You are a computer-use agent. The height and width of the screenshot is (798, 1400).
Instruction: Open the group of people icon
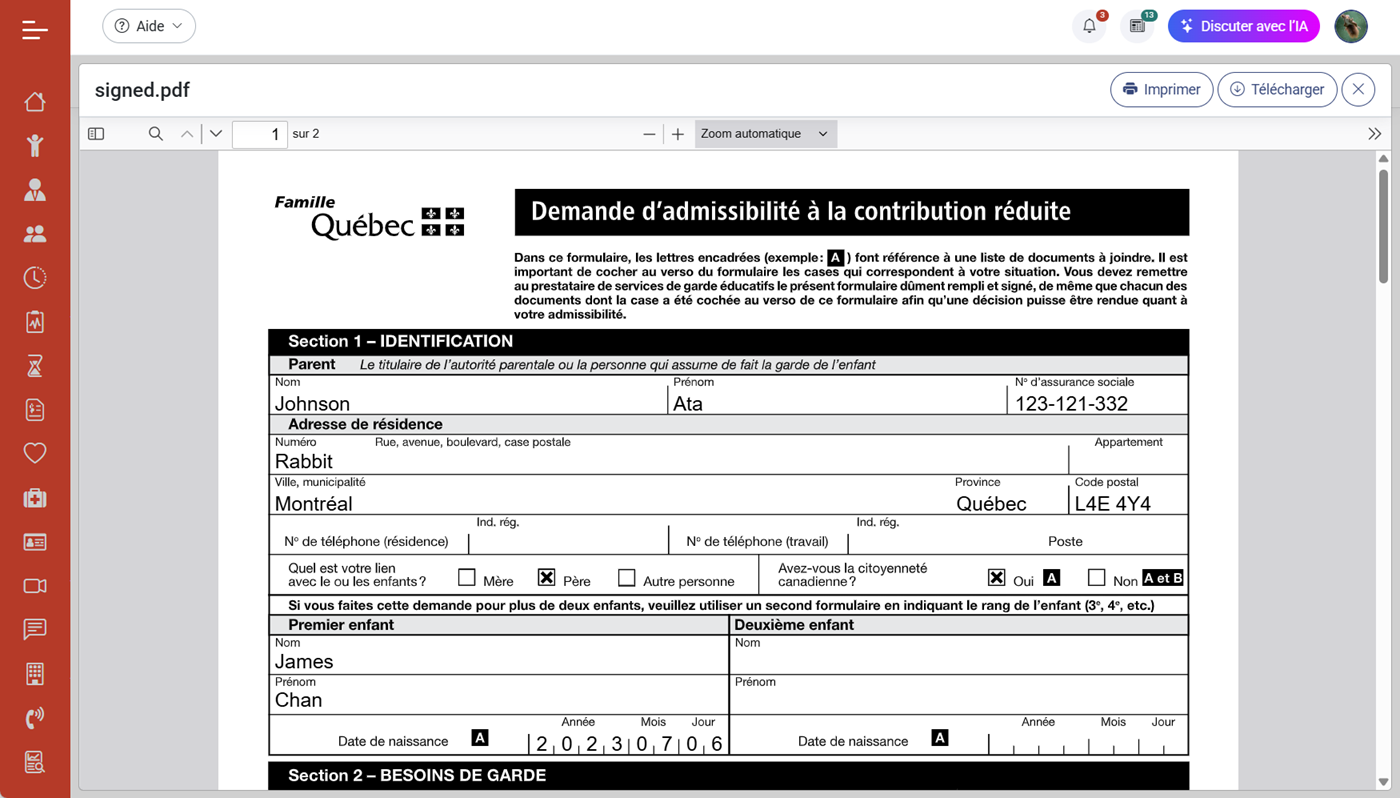(35, 234)
